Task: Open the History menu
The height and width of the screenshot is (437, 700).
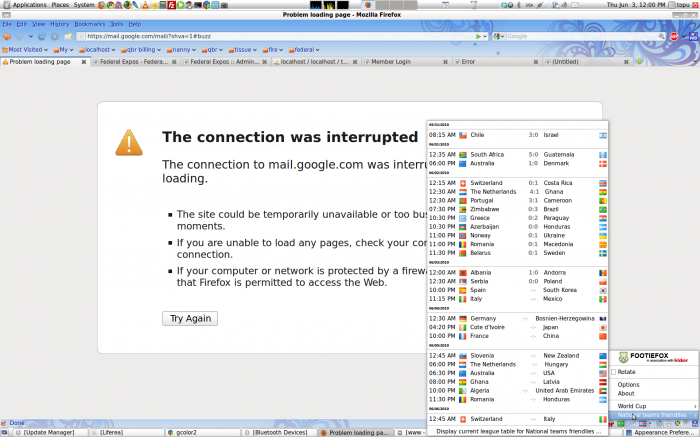Action: pos(59,24)
